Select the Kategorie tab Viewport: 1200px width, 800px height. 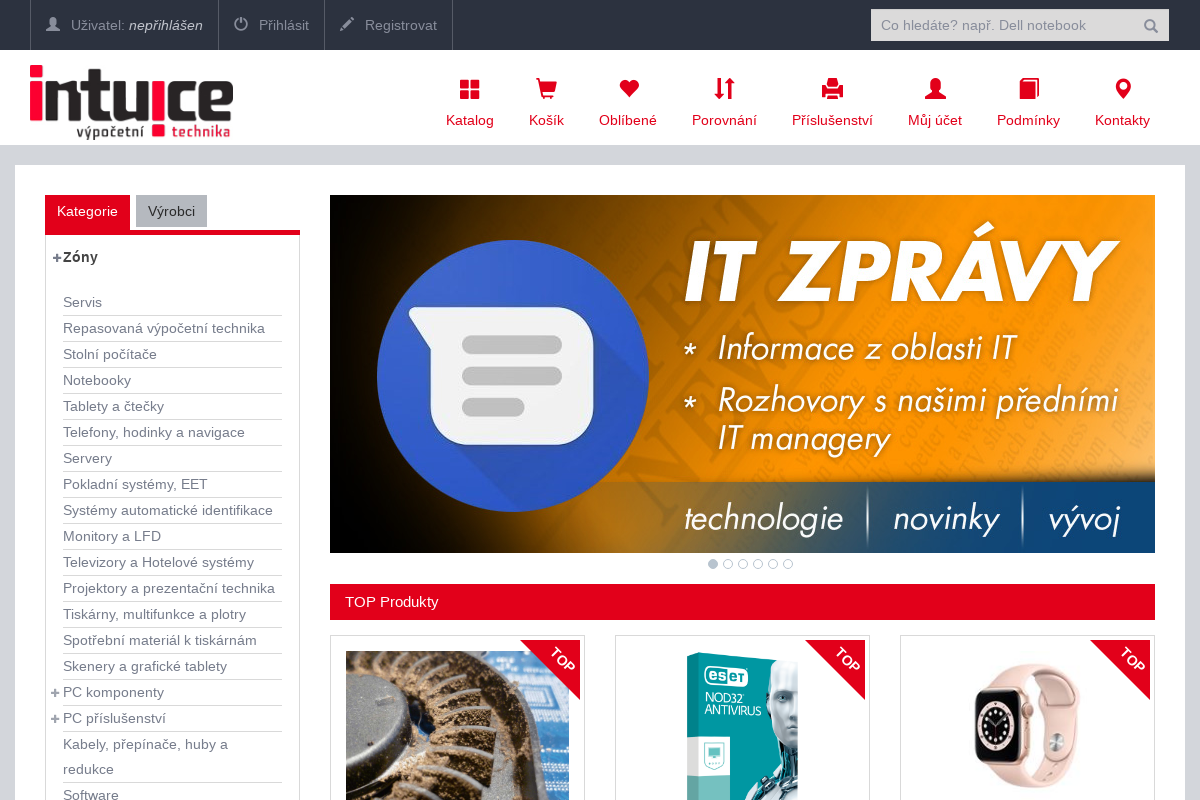pos(87,211)
